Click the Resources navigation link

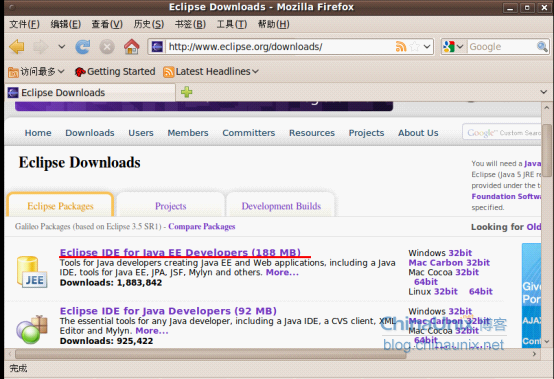[312, 133]
